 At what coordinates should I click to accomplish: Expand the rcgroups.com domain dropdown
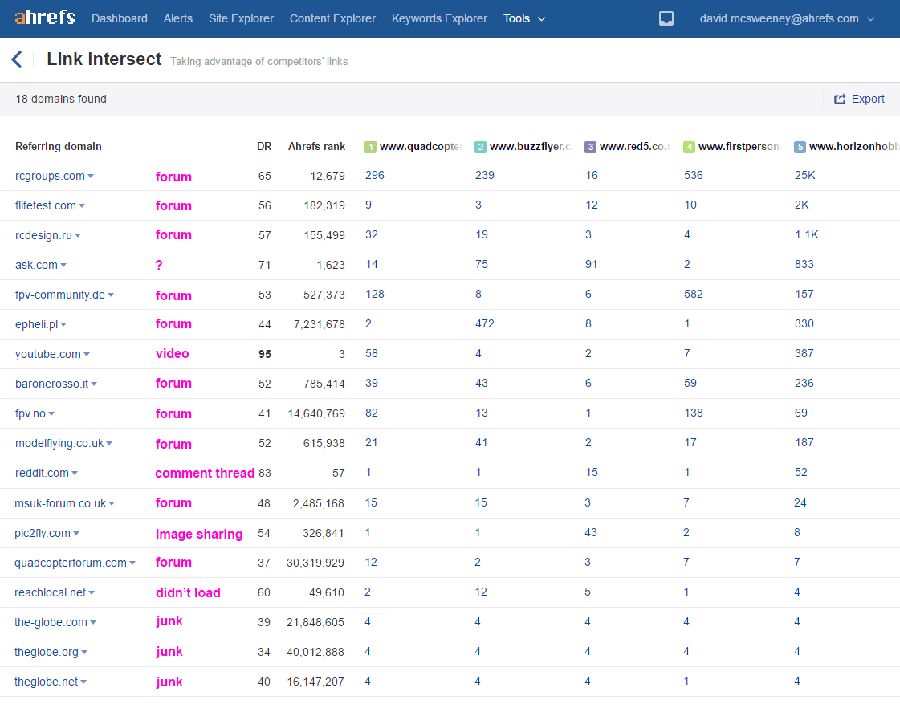[91, 176]
